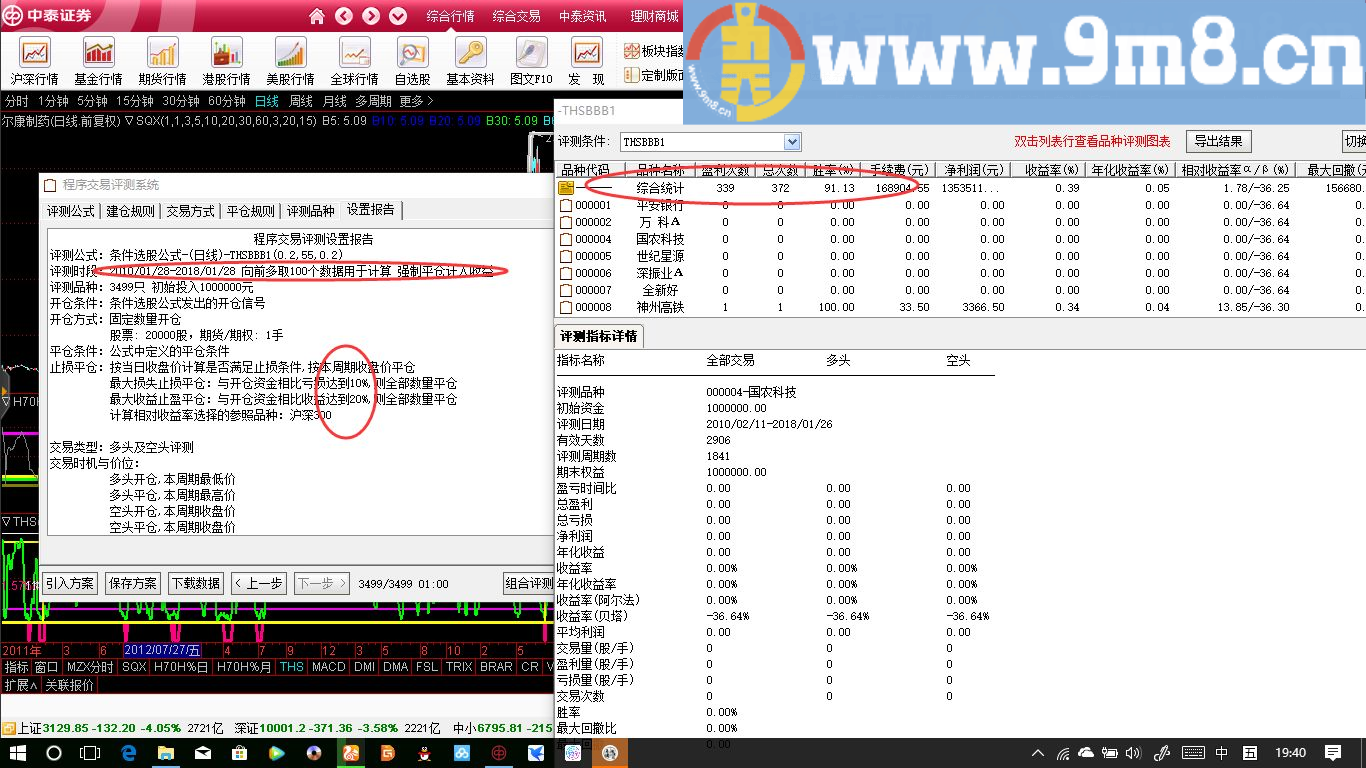Toggle 扩展 panel at chart bottom
1366x768 pixels.
click(20, 685)
